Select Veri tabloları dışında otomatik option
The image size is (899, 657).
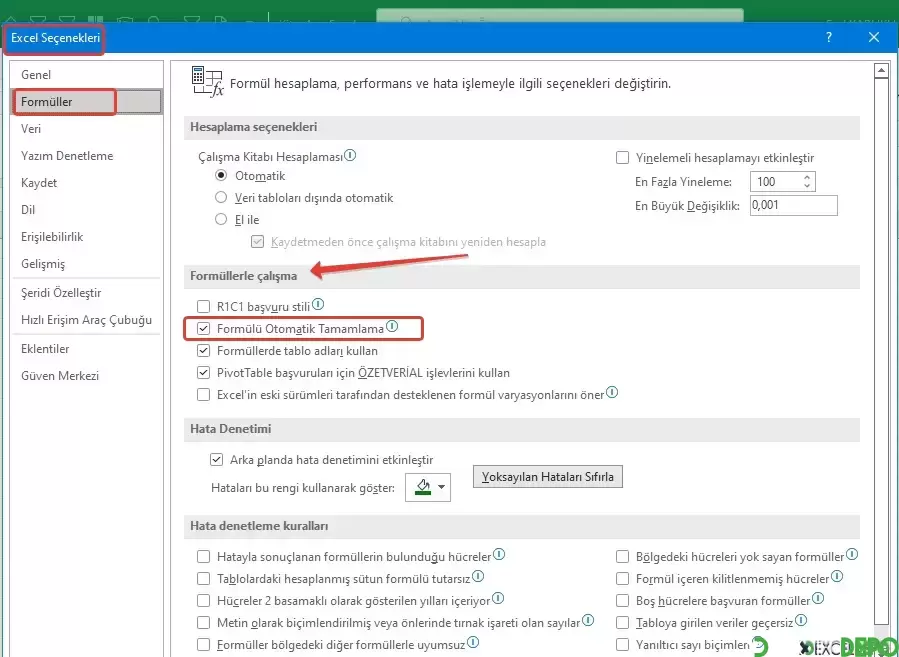tap(221, 197)
